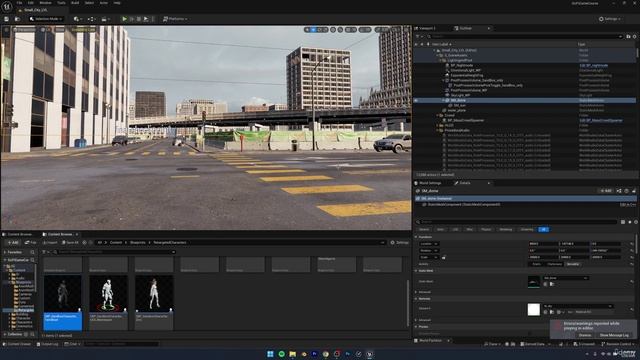Open the Selection Mode dropdown
Viewport: 640px width, 360px height.
[x=45, y=19]
